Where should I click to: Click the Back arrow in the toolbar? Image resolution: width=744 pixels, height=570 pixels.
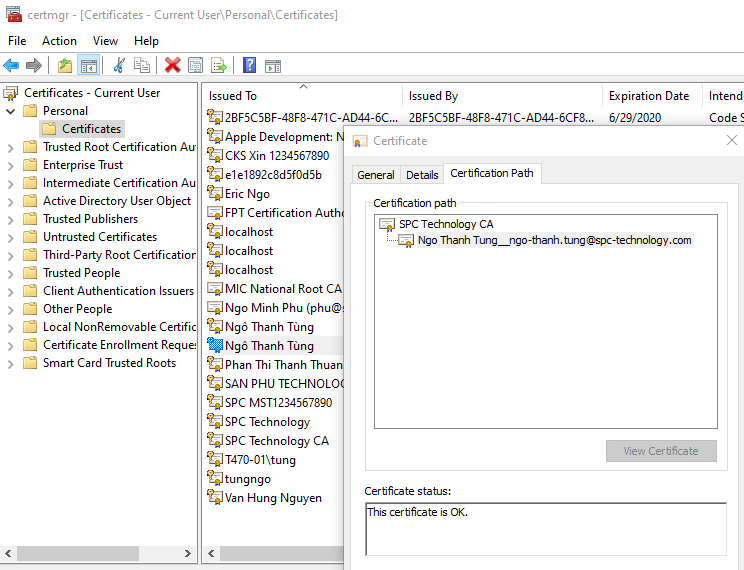(11, 66)
